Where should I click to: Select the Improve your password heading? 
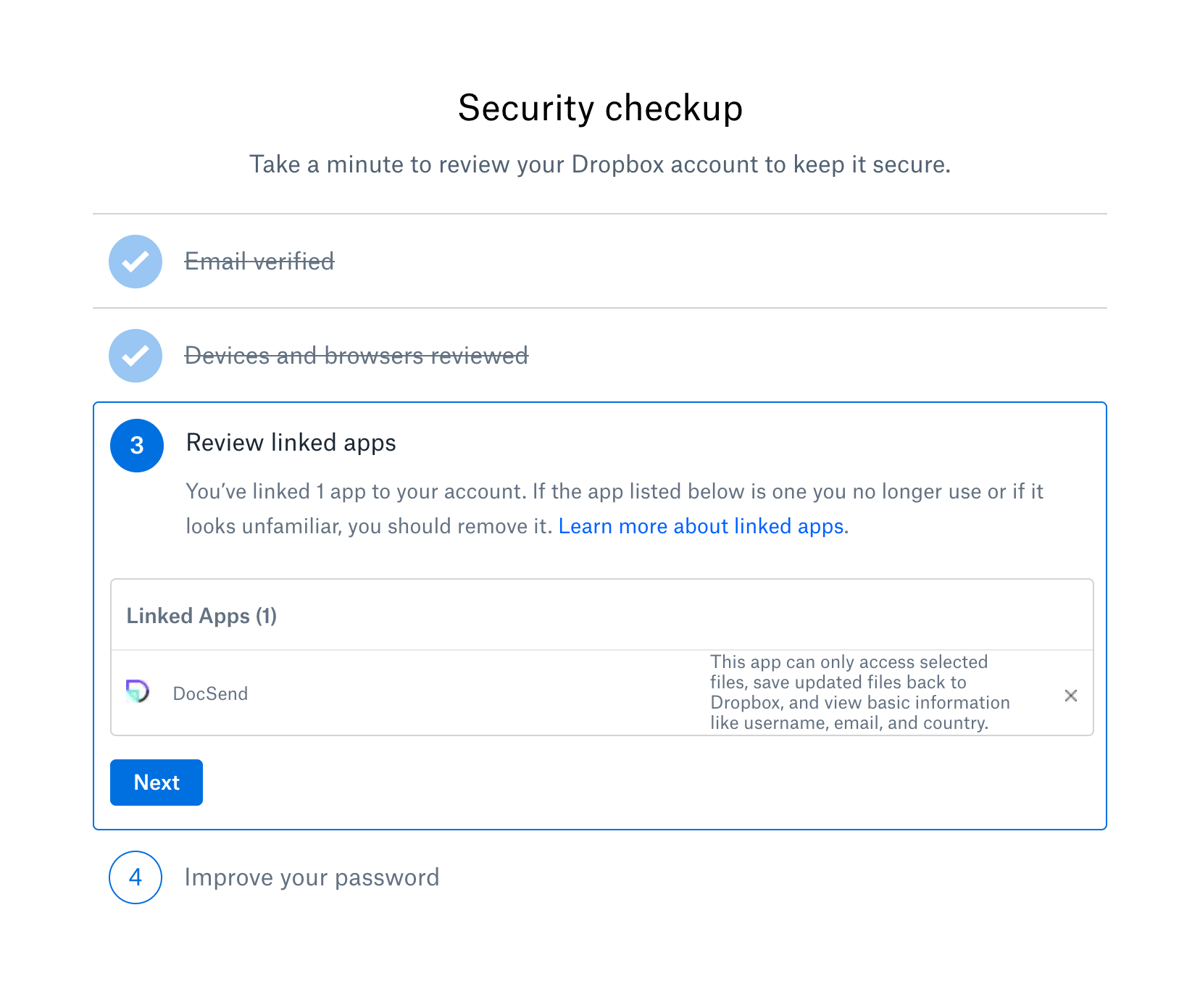click(311, 877)
